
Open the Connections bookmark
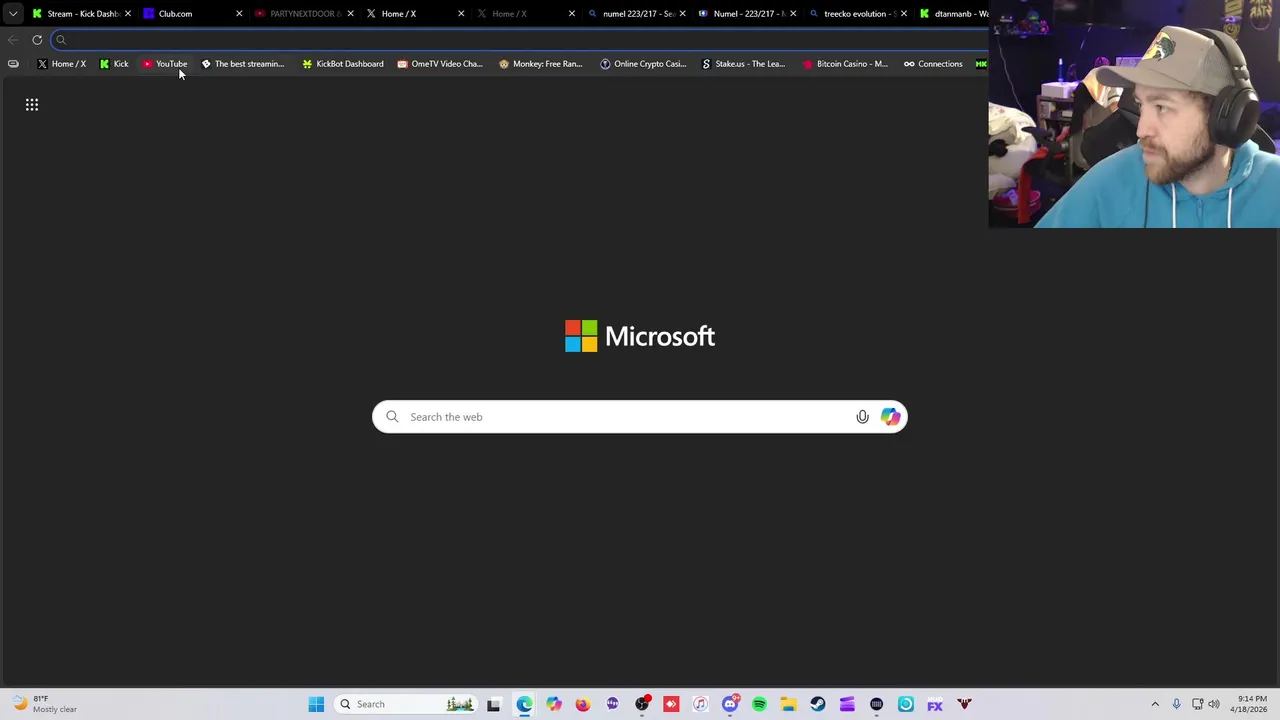[x=933, y=64]
